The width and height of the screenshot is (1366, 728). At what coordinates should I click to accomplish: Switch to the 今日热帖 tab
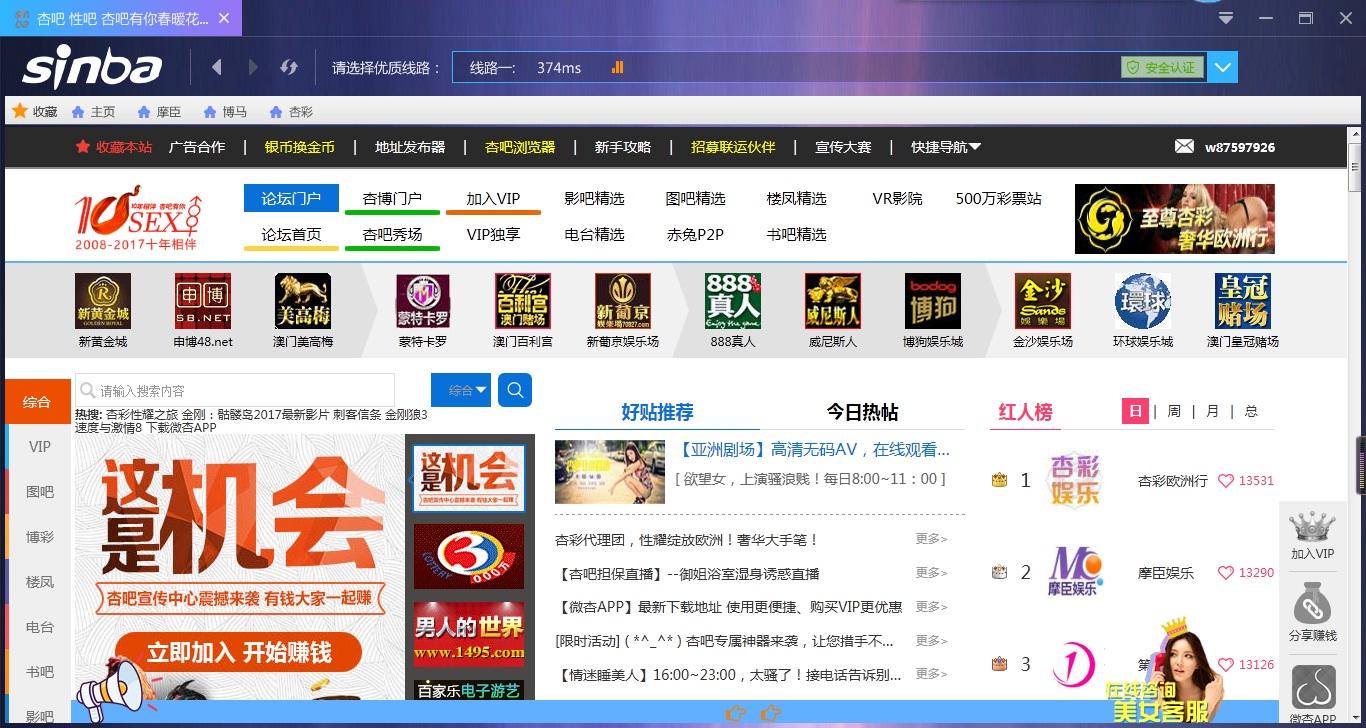coord(862,412)
